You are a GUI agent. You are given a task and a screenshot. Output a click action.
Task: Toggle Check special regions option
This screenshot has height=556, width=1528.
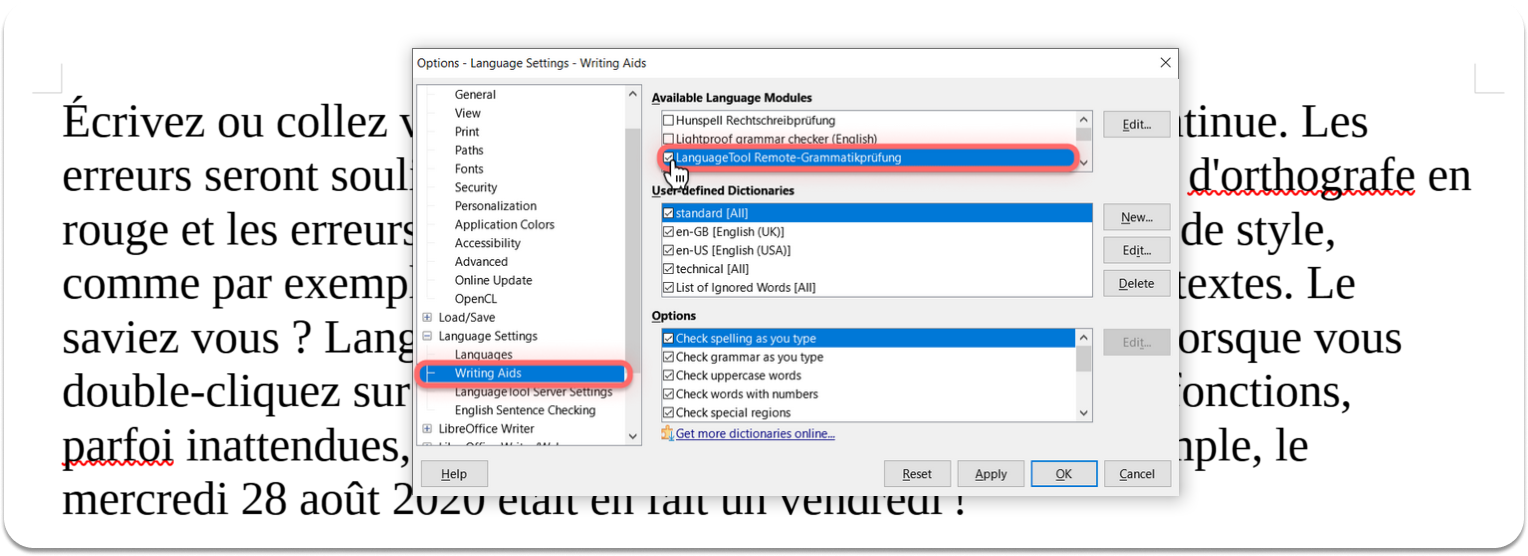pos(668,413)
